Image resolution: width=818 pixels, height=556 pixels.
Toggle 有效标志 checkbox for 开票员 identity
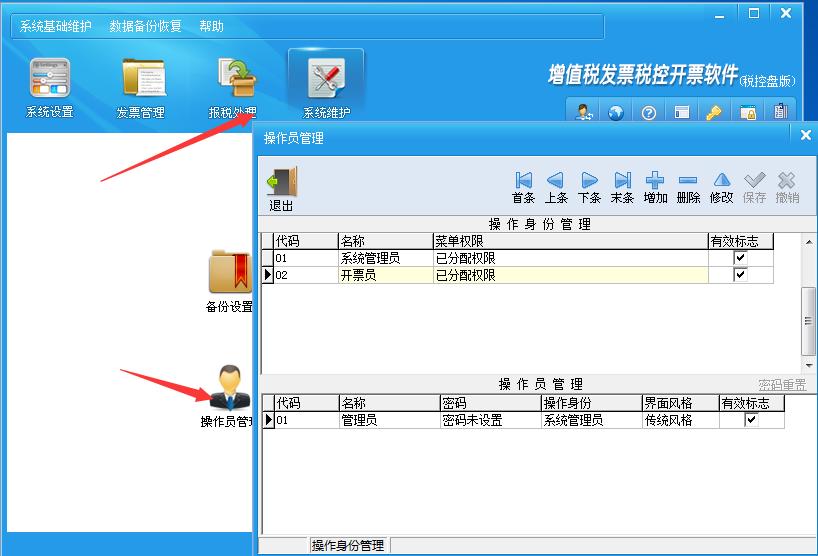pyautogui.click(x=740, y=274)
